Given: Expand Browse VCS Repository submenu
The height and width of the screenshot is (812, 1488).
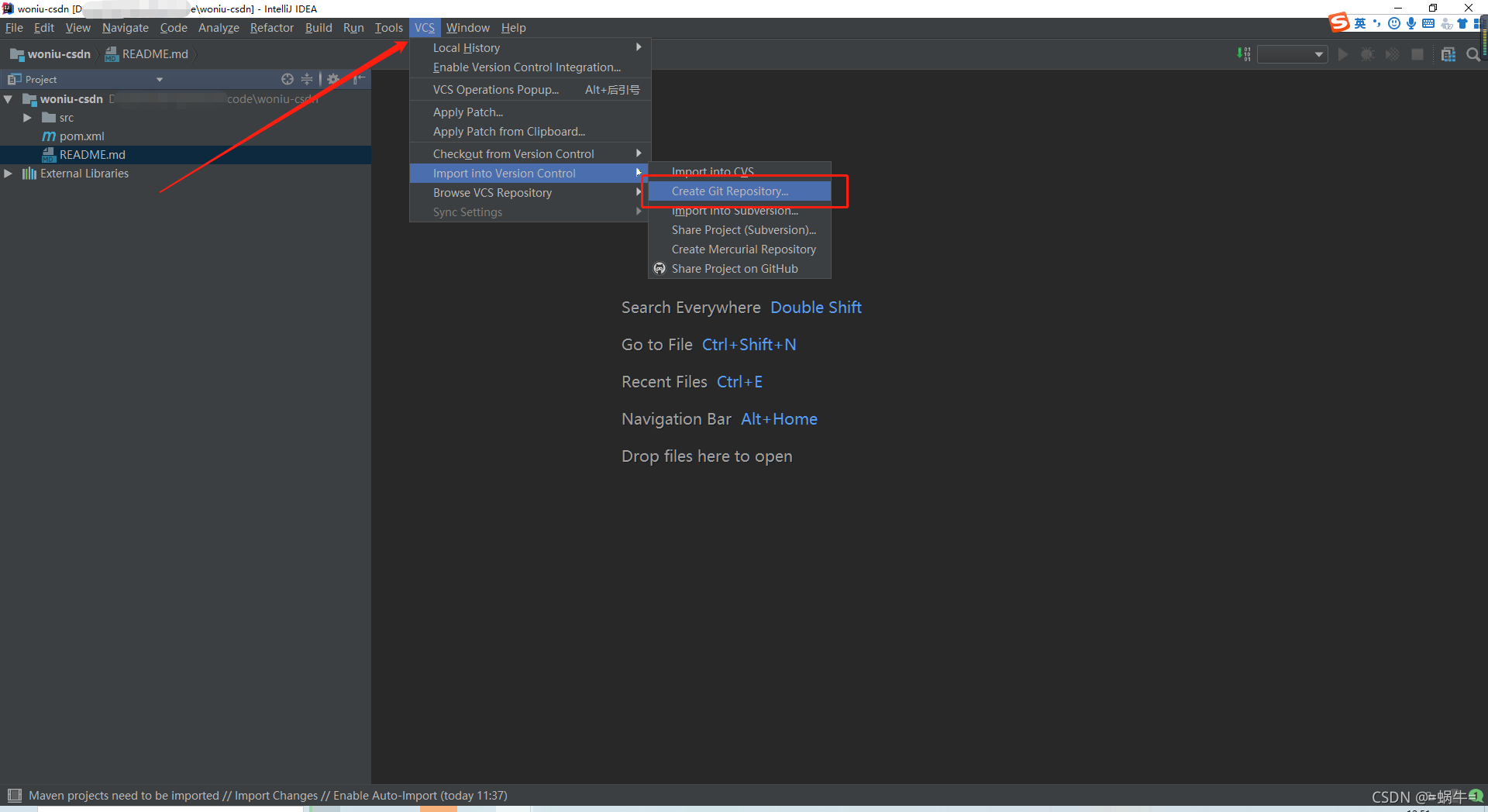Looking at the screenshot, I should pos(530,193).
